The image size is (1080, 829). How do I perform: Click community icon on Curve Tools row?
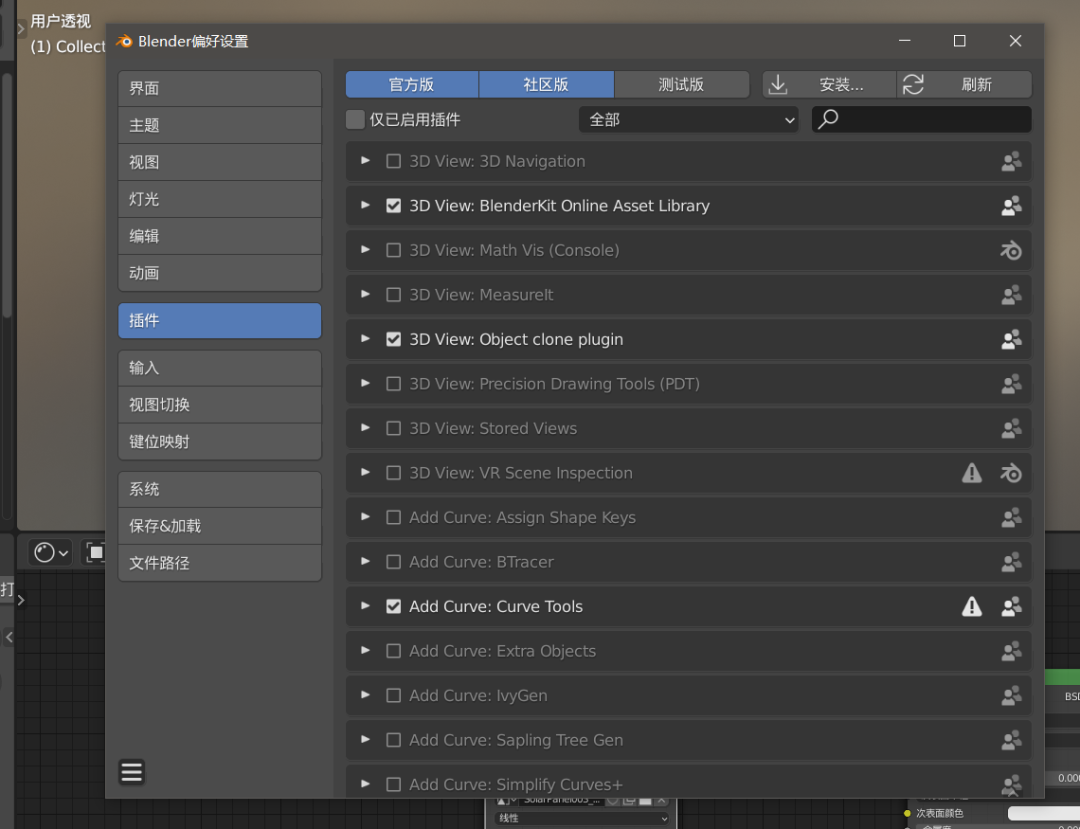tap(1011, 607)
